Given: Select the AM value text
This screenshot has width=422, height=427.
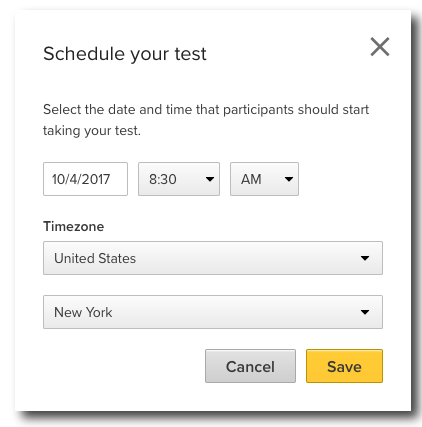Looking at the screenshot, I should click(251, 179).
